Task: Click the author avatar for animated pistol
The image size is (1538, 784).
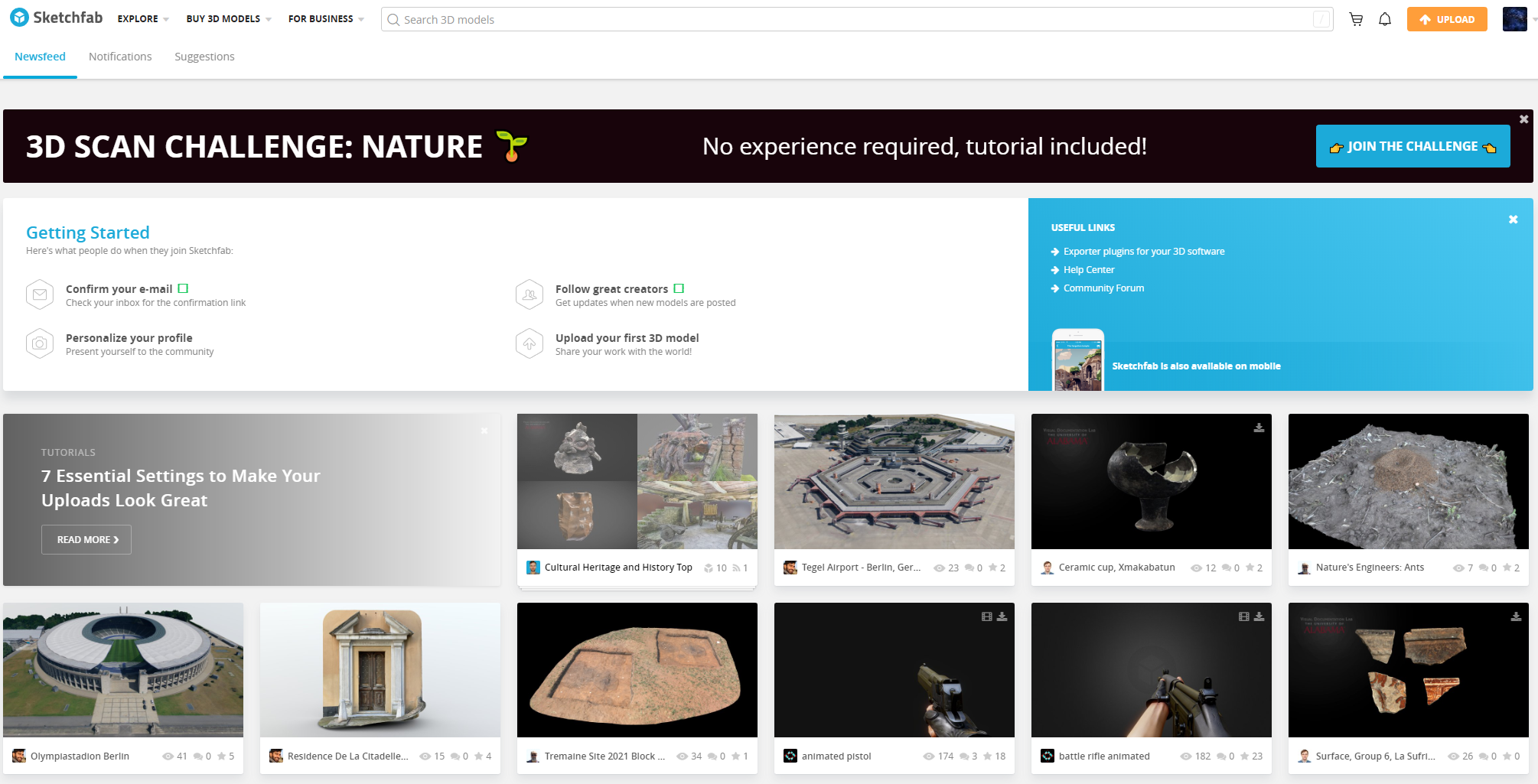Action: (x=790, y=756)
